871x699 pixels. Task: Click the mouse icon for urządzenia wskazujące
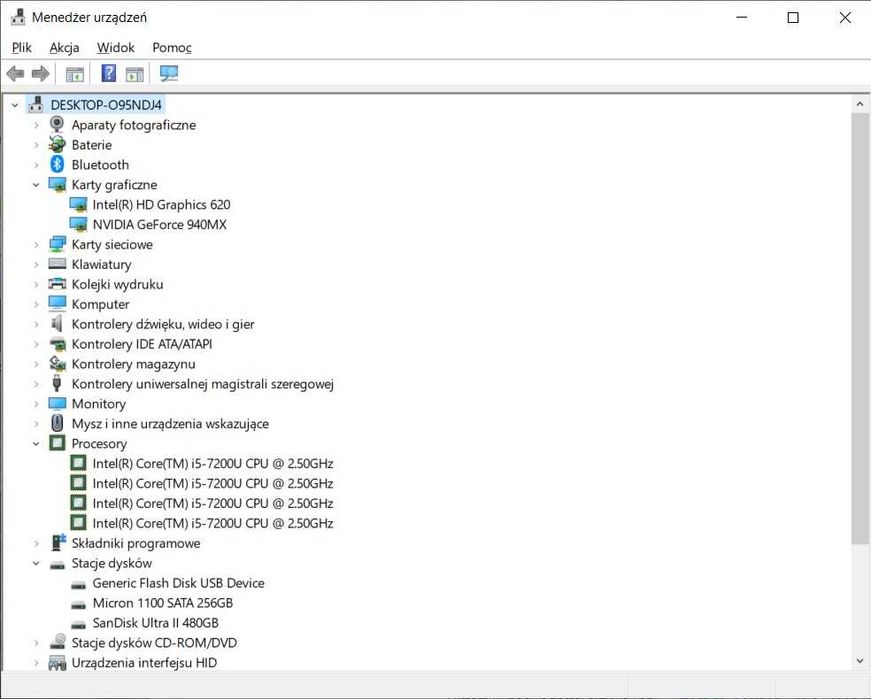tap(57, 423)
